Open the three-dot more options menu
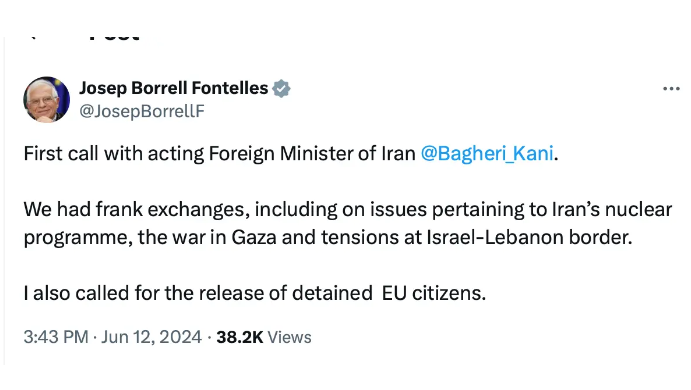Viewport: 691px width, 390px height. coord(671,89)
